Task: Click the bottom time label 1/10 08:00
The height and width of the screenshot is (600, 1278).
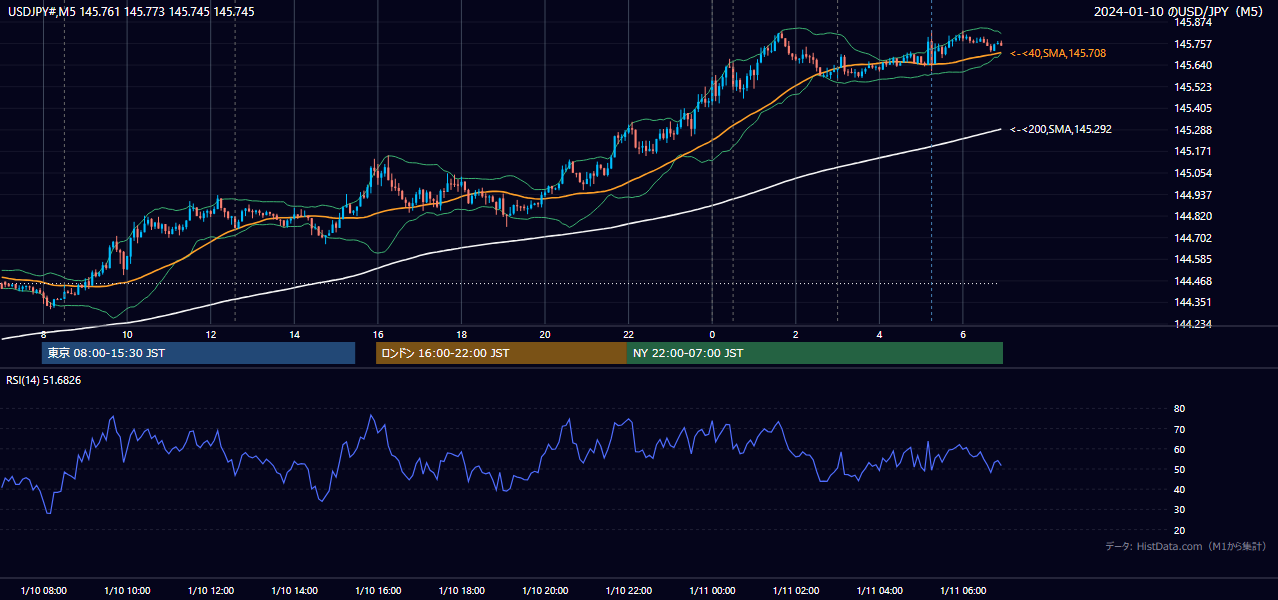Action: click(43, 591)
